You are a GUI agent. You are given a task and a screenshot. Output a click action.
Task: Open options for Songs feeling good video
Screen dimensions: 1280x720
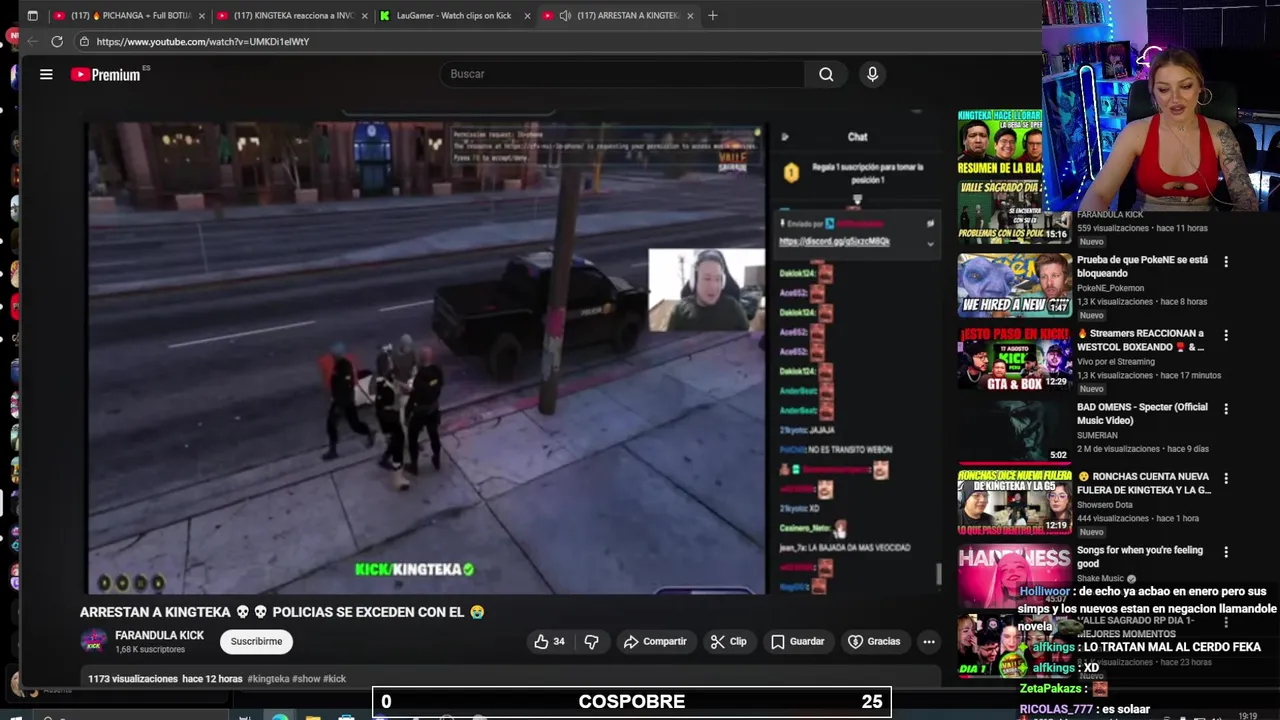[1226, 552]
